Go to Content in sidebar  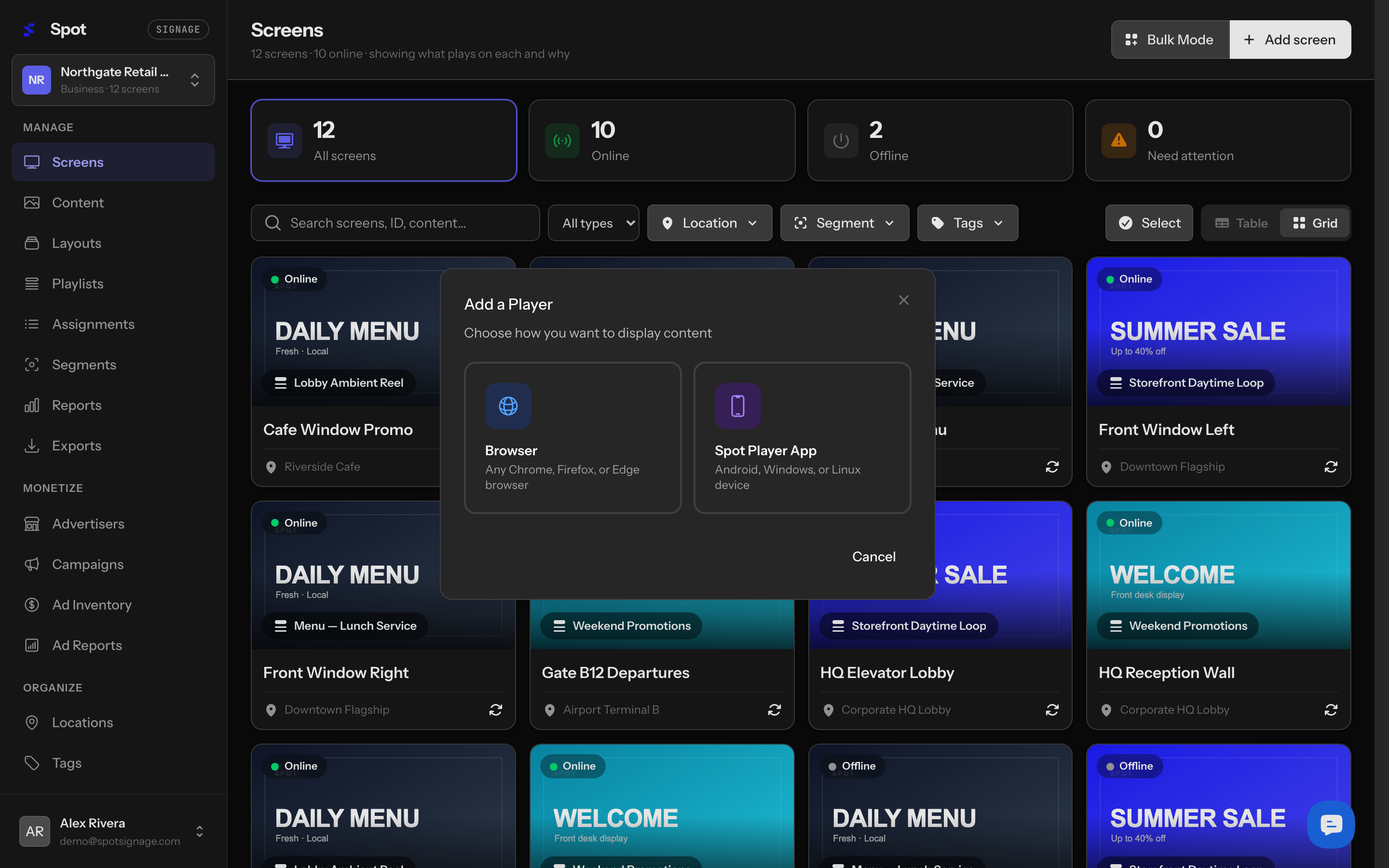[x=113, y=203]
